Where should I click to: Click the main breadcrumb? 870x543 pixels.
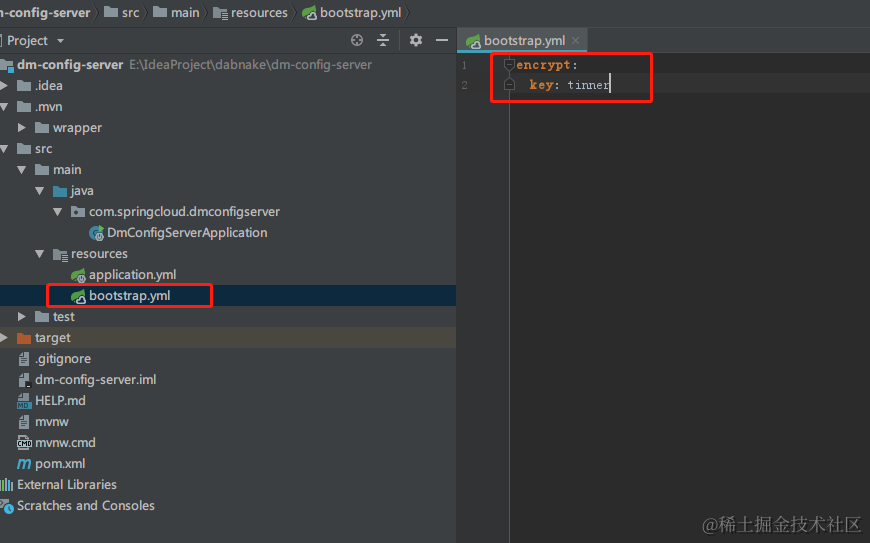tap(176, 13)
